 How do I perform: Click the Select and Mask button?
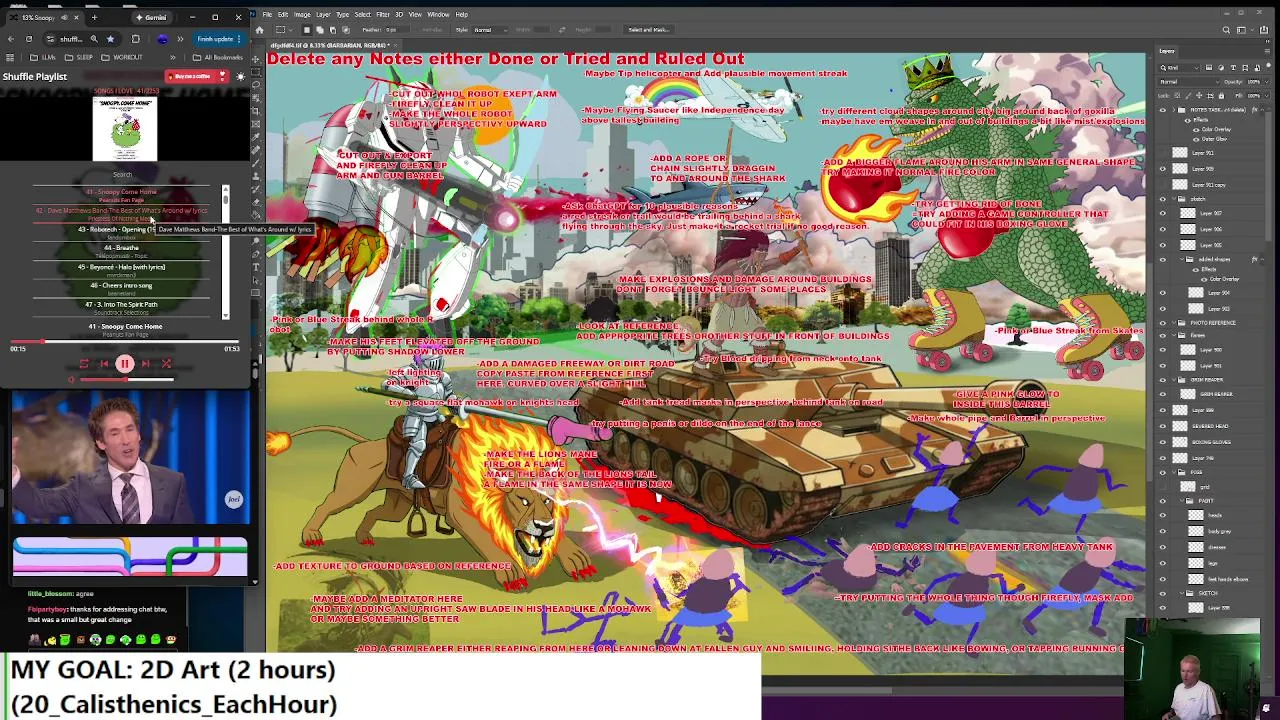[648, 30]
